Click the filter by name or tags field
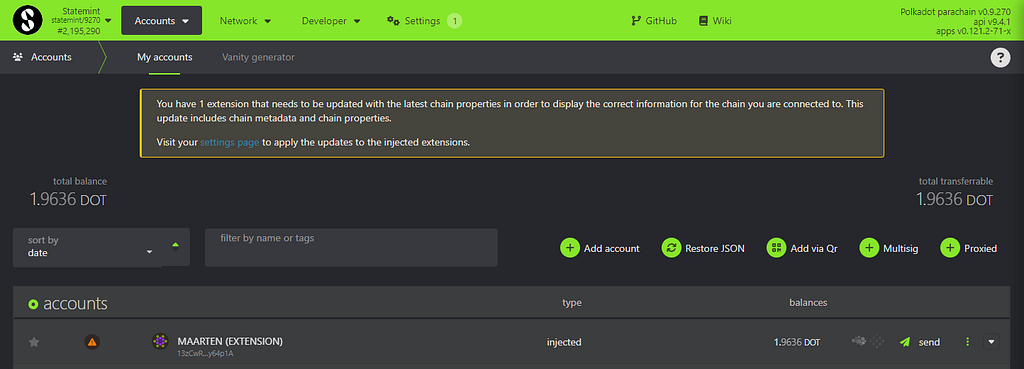Image resolution: width=1024 pixels, height=369 pixels. click(x=351, y=247)
